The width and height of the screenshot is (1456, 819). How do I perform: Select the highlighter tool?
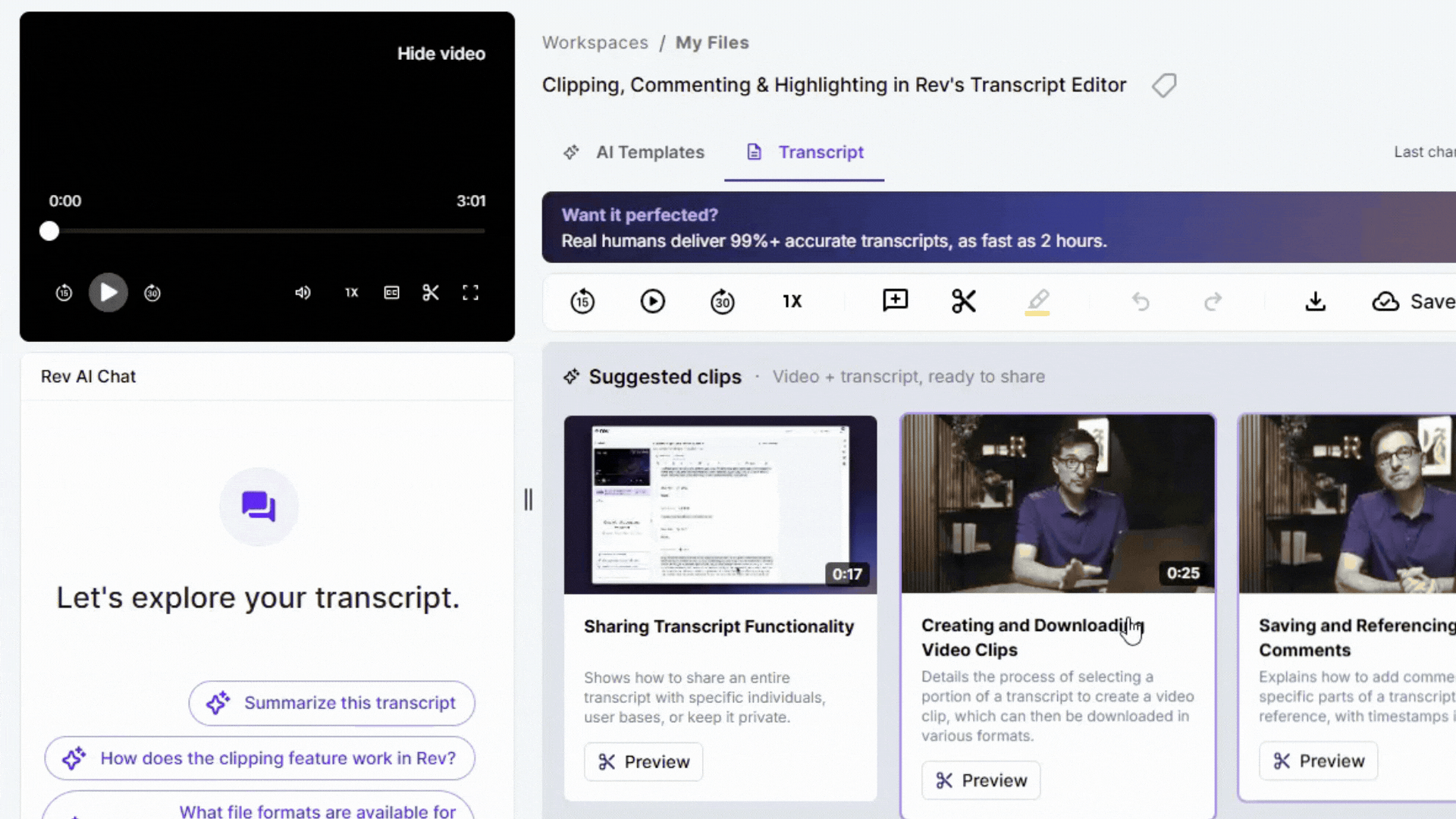pyautogui.click(x=1037, y=301)
